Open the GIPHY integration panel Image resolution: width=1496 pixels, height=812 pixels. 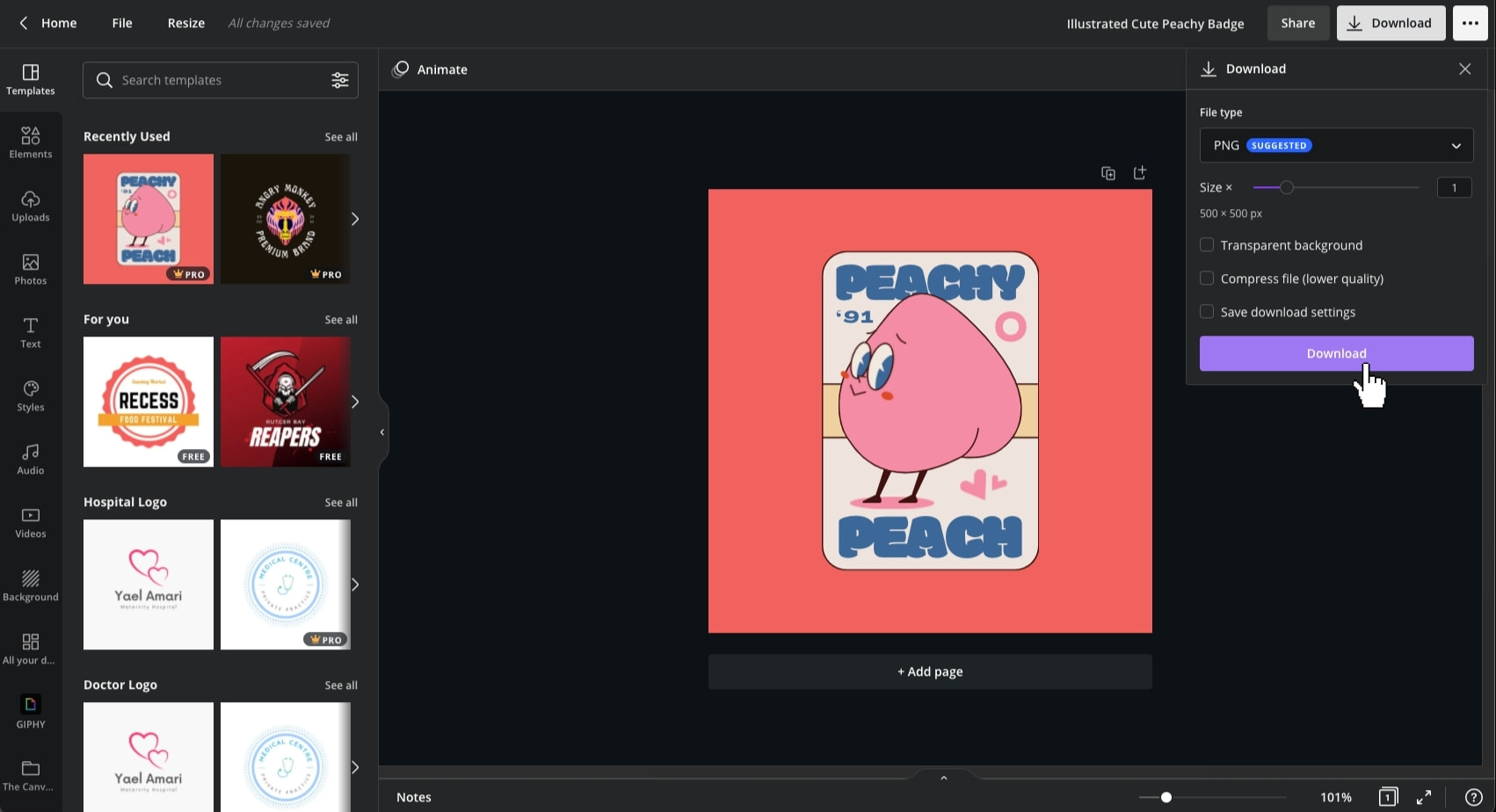(30, 710)
